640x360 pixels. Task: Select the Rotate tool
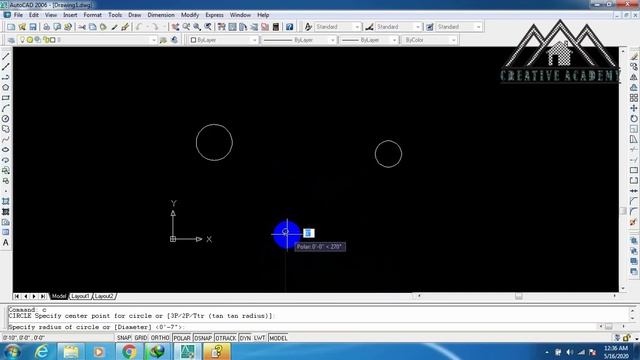tap(633, 119)
